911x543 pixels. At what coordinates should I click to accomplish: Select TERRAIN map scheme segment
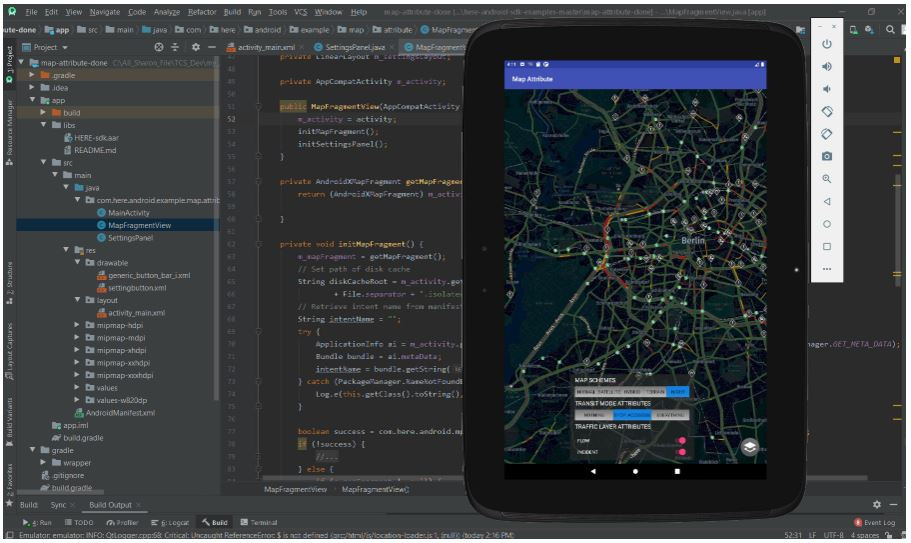click(655, 392)
